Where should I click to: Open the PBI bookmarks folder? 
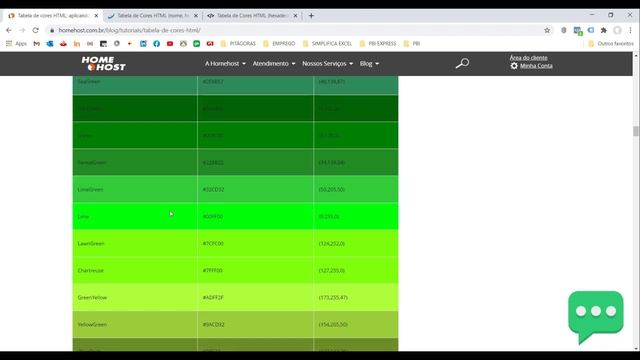[x=412, y=43]
